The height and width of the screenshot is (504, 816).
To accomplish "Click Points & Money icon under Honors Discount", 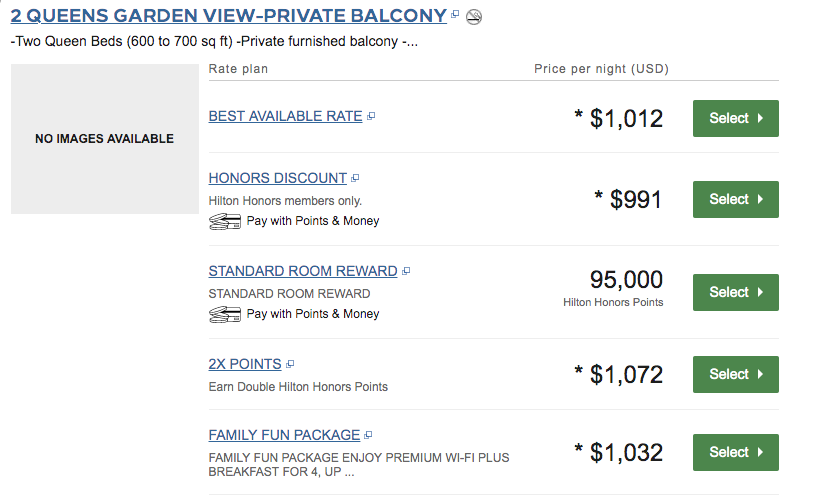I will (225, 221).
